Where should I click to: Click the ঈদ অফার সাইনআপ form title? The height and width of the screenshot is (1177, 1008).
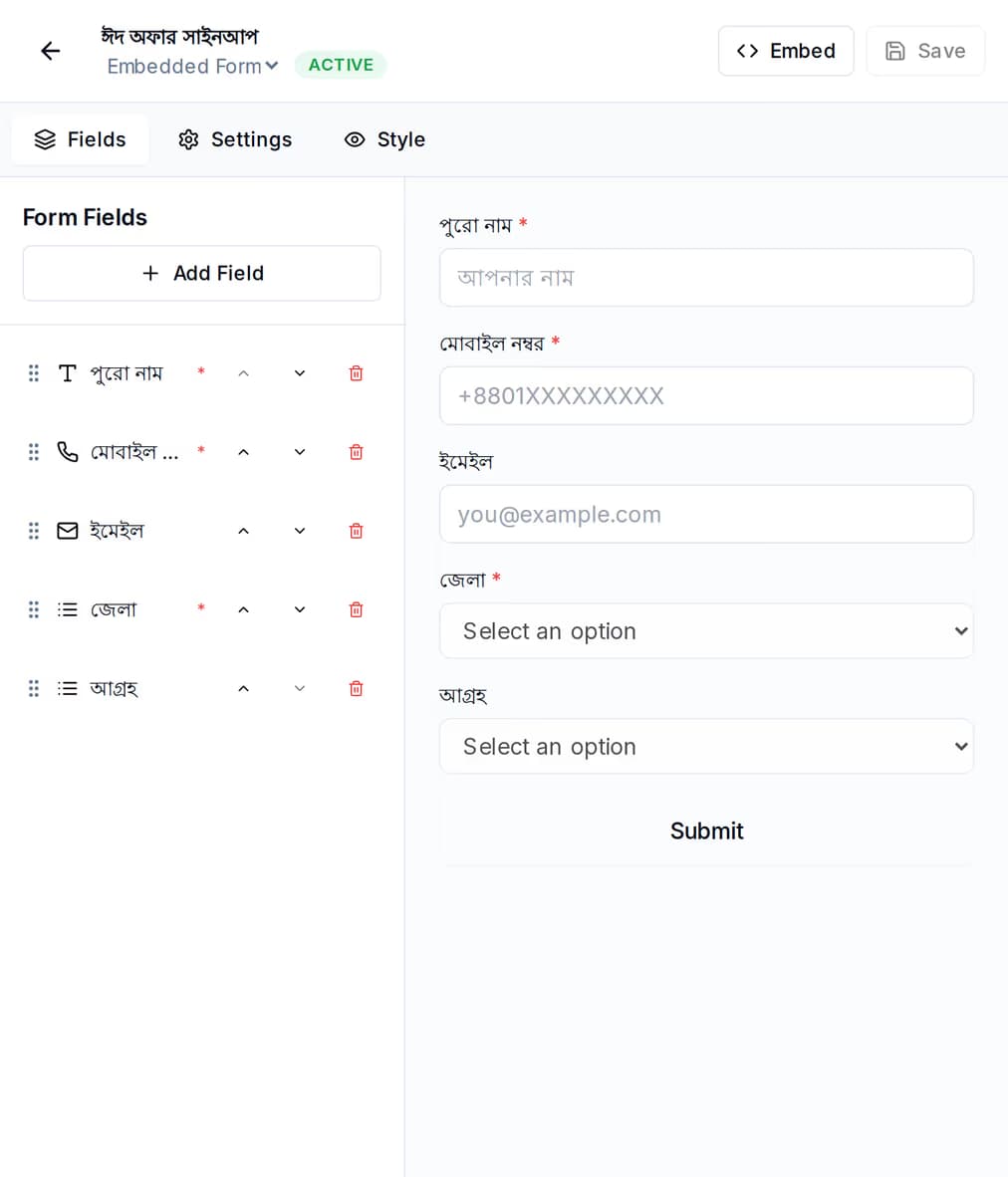coord(179,36)
